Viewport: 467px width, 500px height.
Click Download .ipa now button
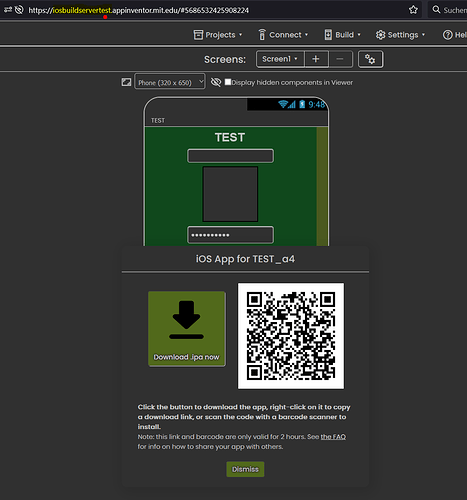click(187, 329)
